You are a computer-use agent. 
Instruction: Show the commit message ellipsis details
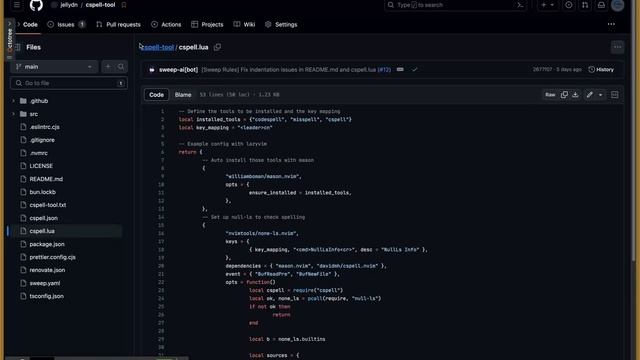click(400, 70)
